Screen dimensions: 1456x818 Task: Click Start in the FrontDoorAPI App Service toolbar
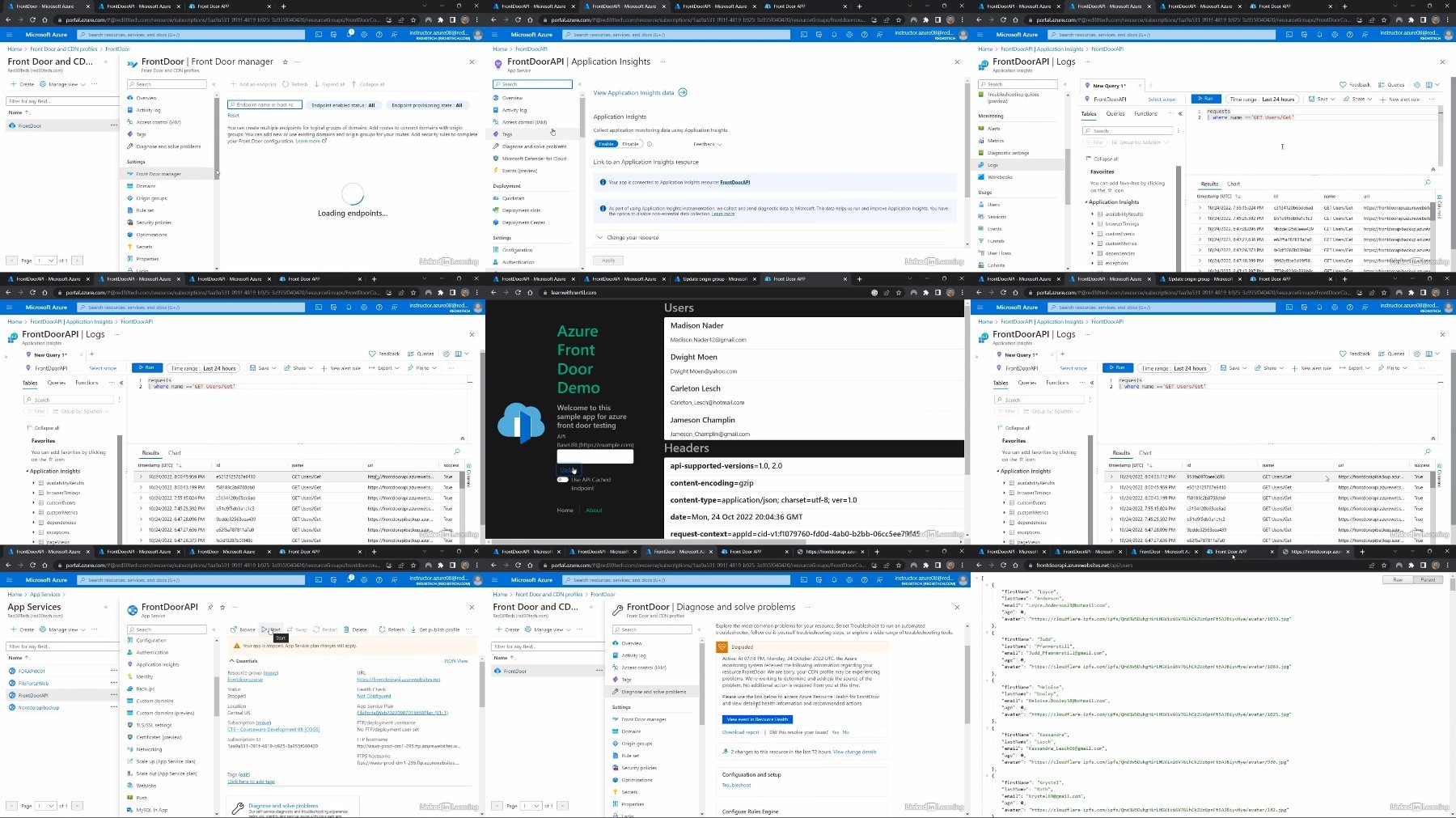click(271, 629)
